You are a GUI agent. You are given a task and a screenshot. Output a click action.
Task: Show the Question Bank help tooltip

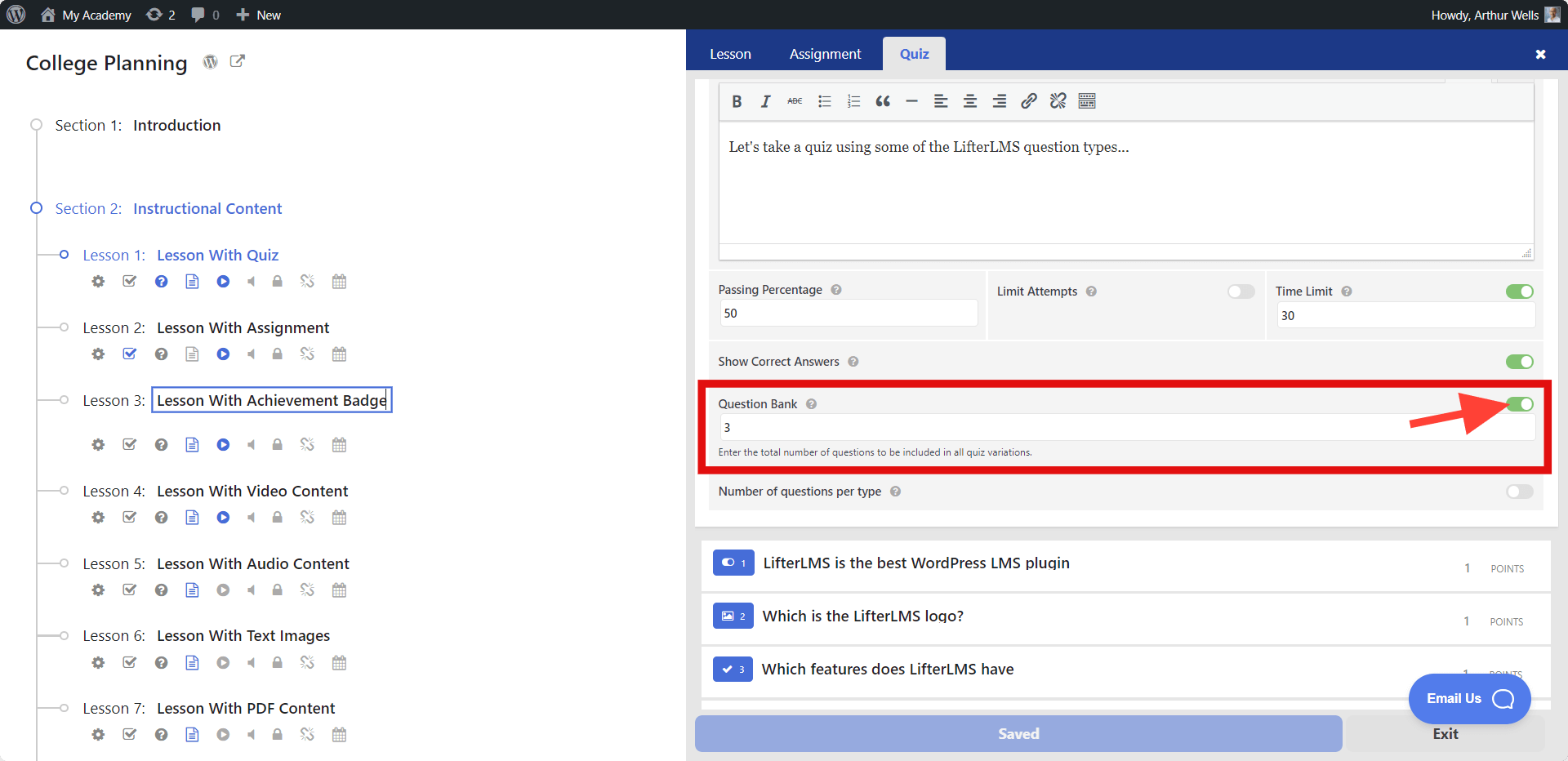point(812,404)
